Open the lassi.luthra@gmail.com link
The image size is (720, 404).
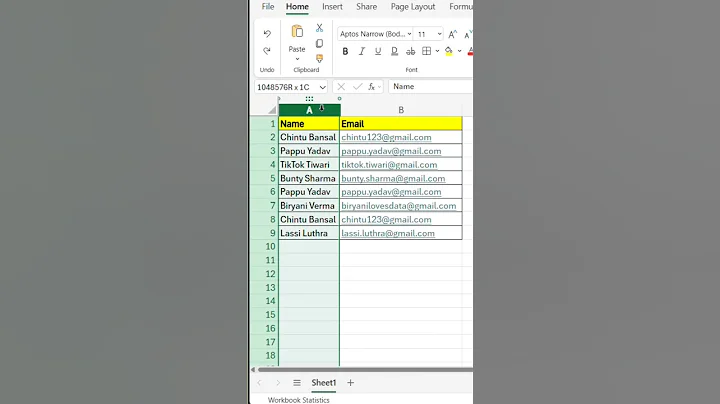coord(388,233)
